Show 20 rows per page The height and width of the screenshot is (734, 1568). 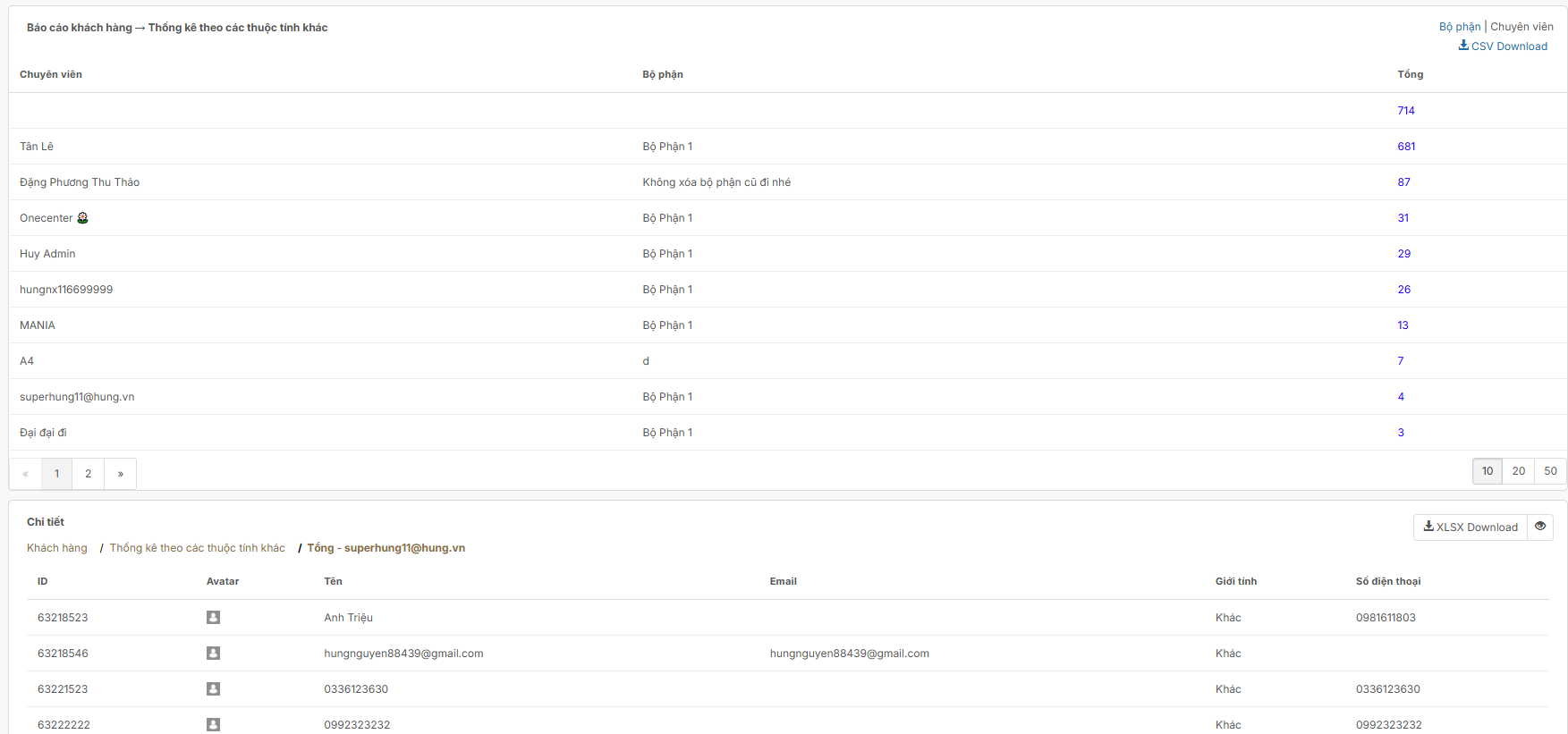[x=1518, y=471]
